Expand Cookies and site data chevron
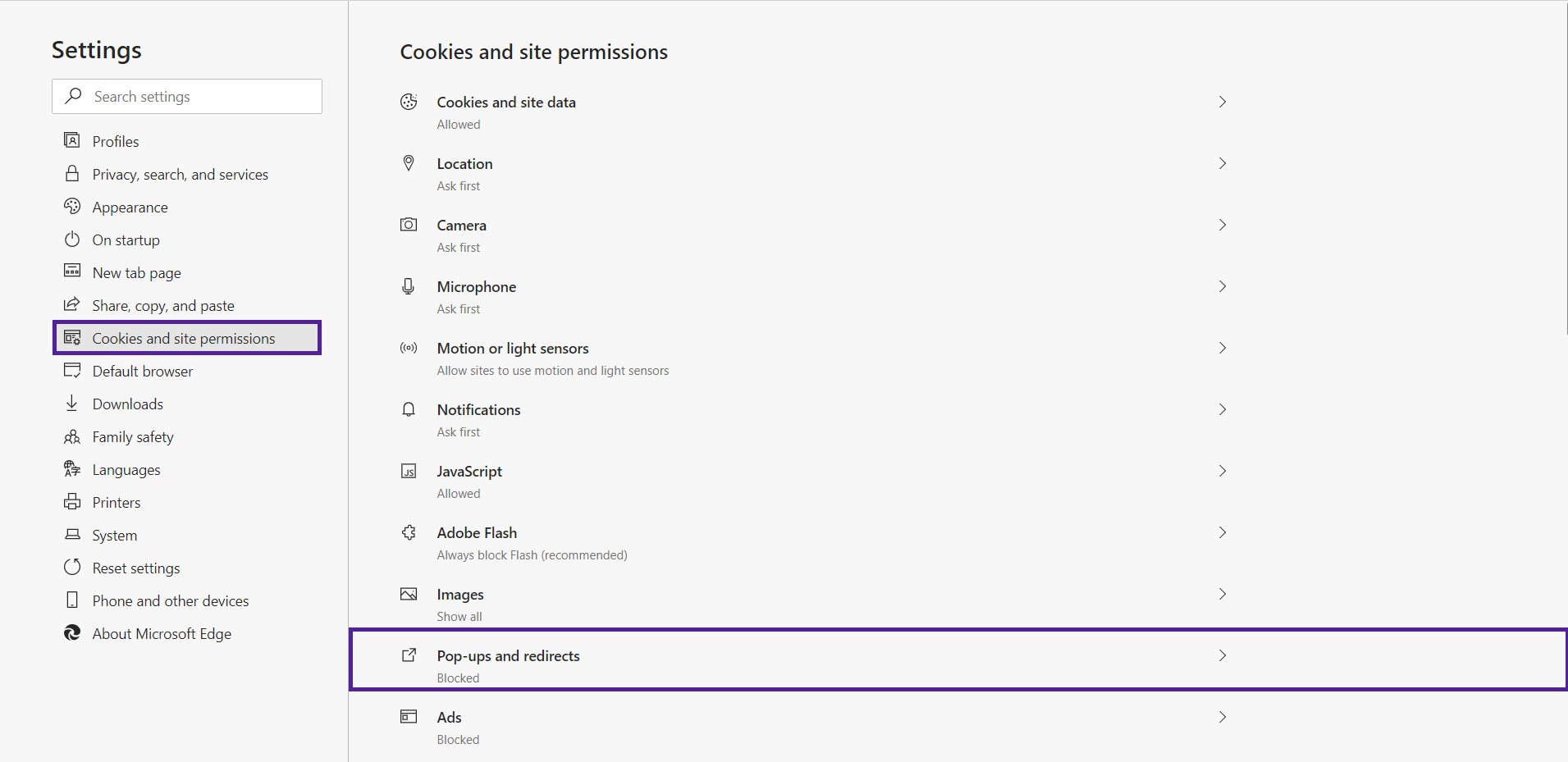Screen dimensions: 1568x762 [1223, 102]
